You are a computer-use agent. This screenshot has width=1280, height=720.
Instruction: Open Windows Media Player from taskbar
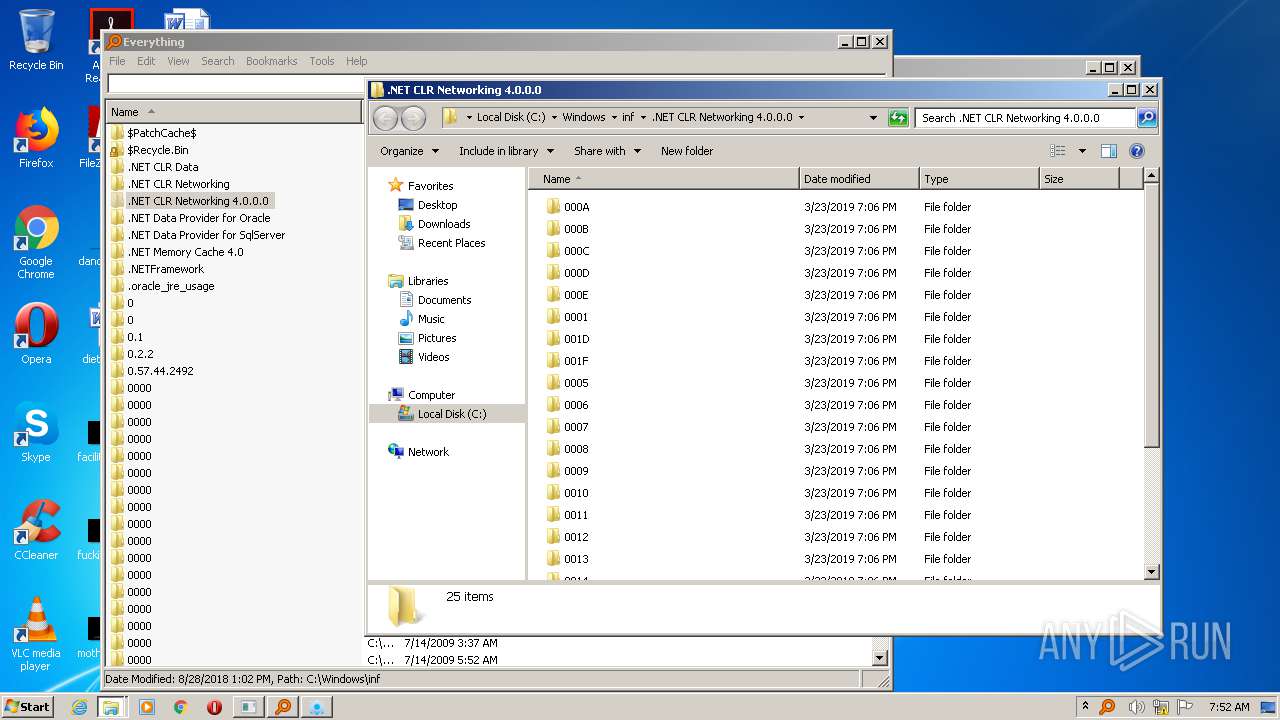147,707
